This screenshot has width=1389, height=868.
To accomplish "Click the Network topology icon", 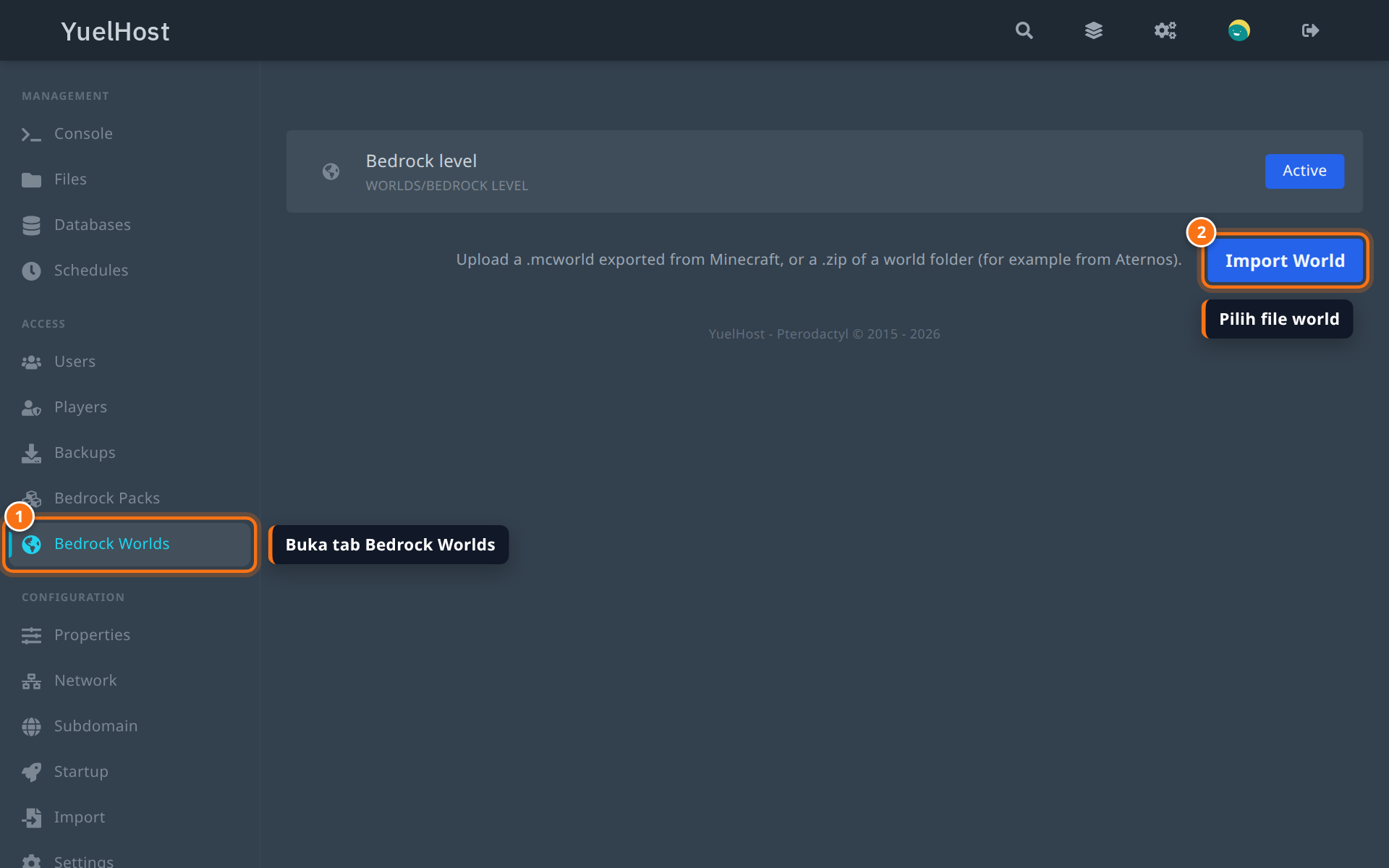I will 31,681.
